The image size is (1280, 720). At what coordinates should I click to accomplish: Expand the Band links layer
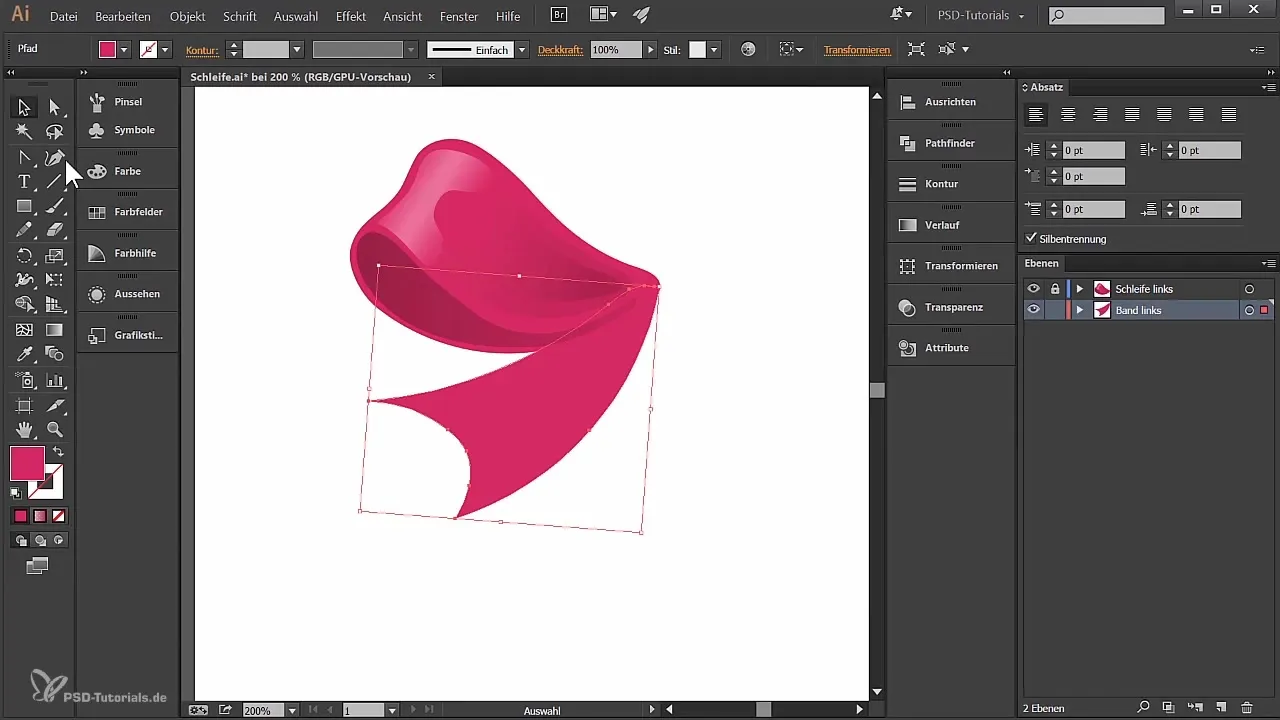[1079, 311]
